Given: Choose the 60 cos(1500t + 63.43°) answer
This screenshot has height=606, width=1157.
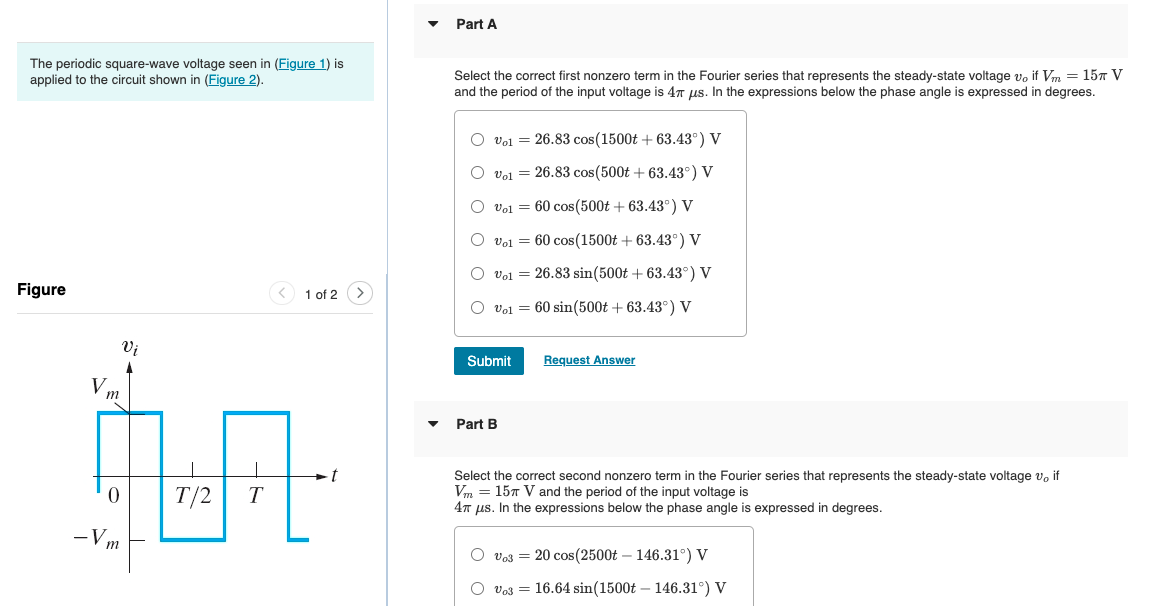Looking at the screenshot, I should click(x=477, y=239).
